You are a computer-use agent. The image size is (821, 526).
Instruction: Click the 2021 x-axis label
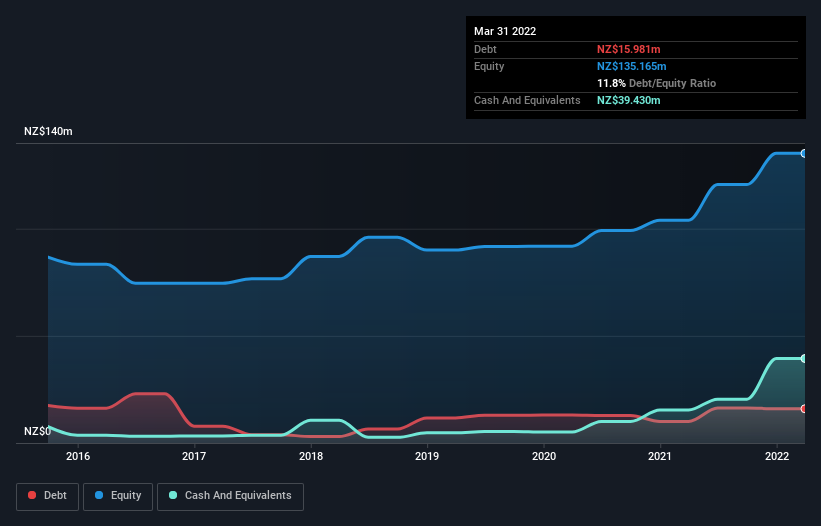(660, 456)
